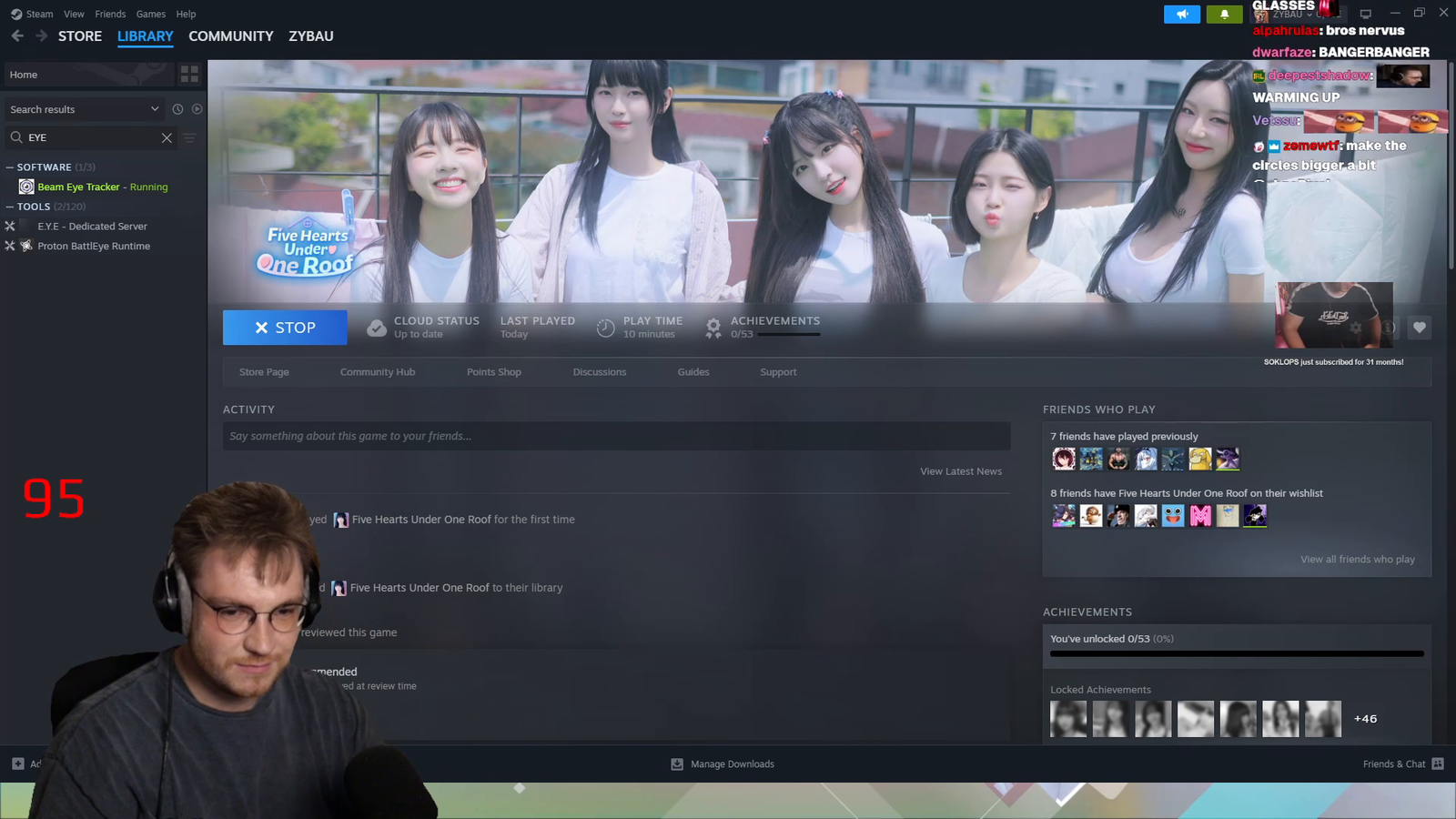The image size is (1456, 819).
Task: Open the Guides tab
Action: click(x=693, y=372)
